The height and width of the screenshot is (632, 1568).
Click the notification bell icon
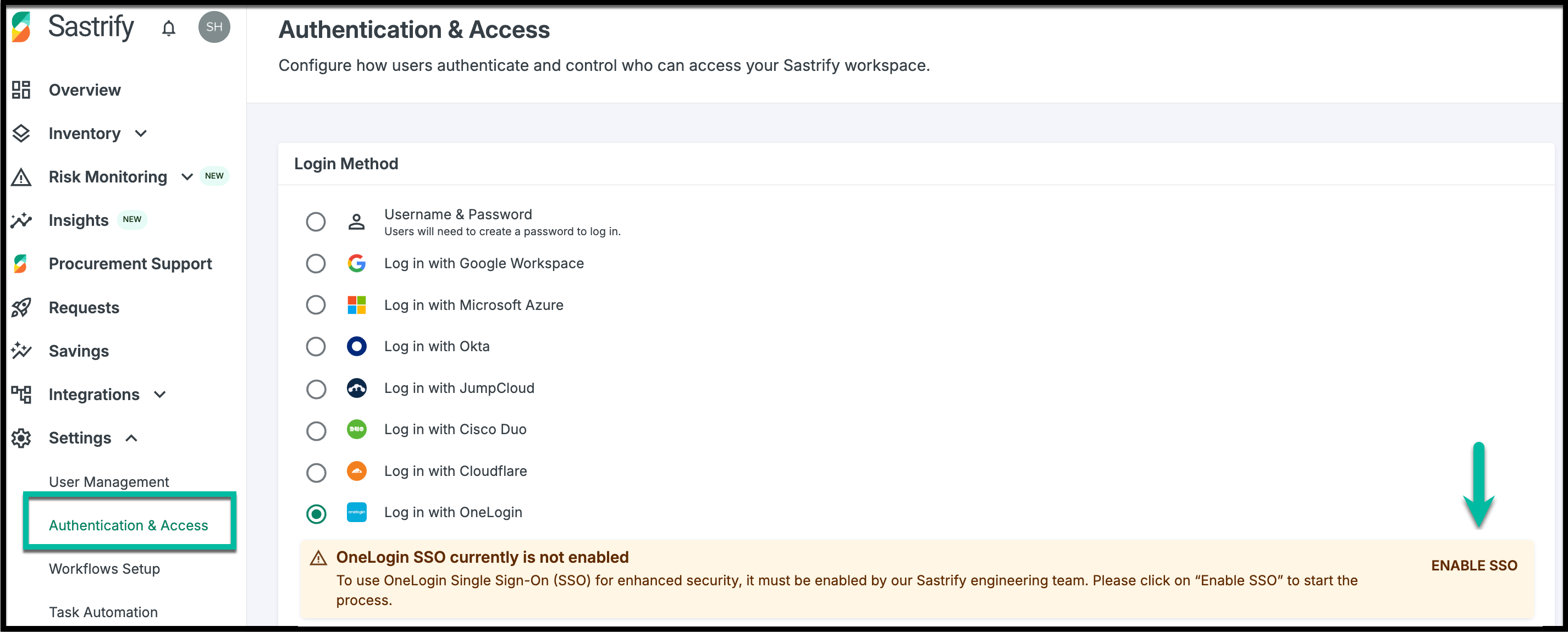(x=169, y=28)
